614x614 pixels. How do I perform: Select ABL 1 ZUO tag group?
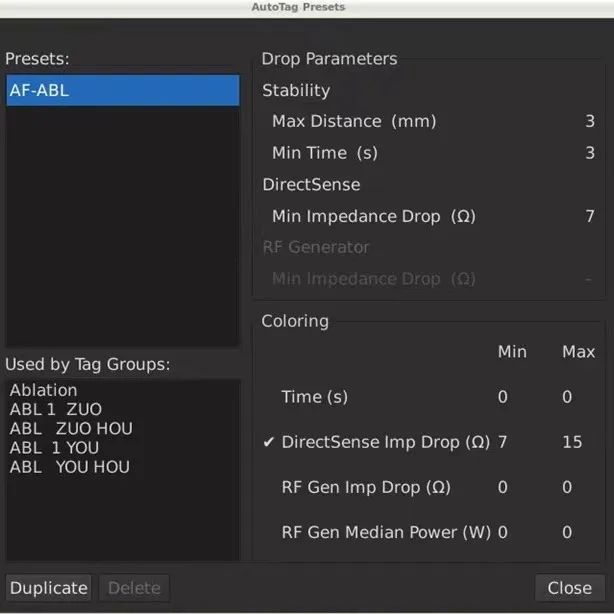point(55,409)
